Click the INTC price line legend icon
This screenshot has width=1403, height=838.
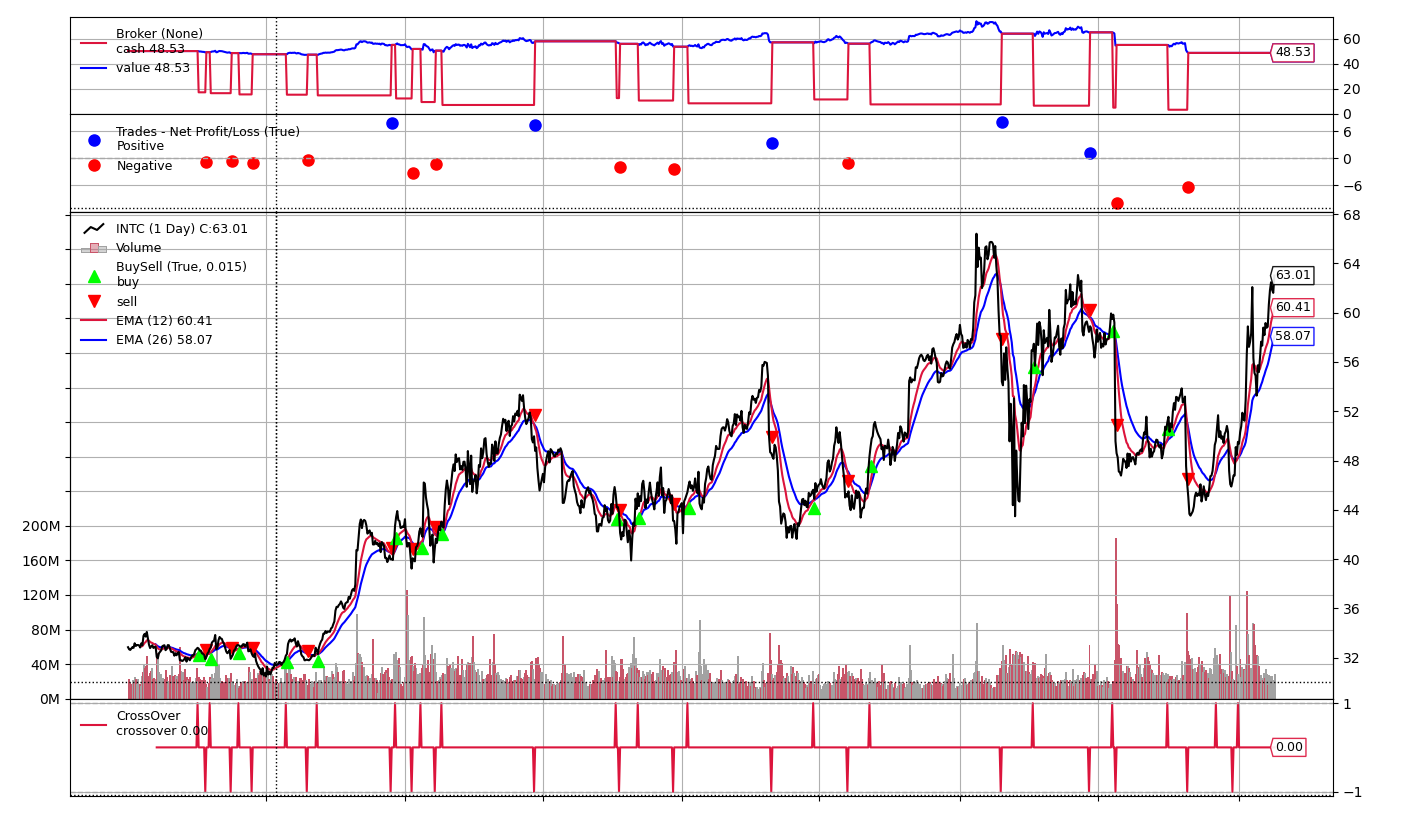coord(94,229)
